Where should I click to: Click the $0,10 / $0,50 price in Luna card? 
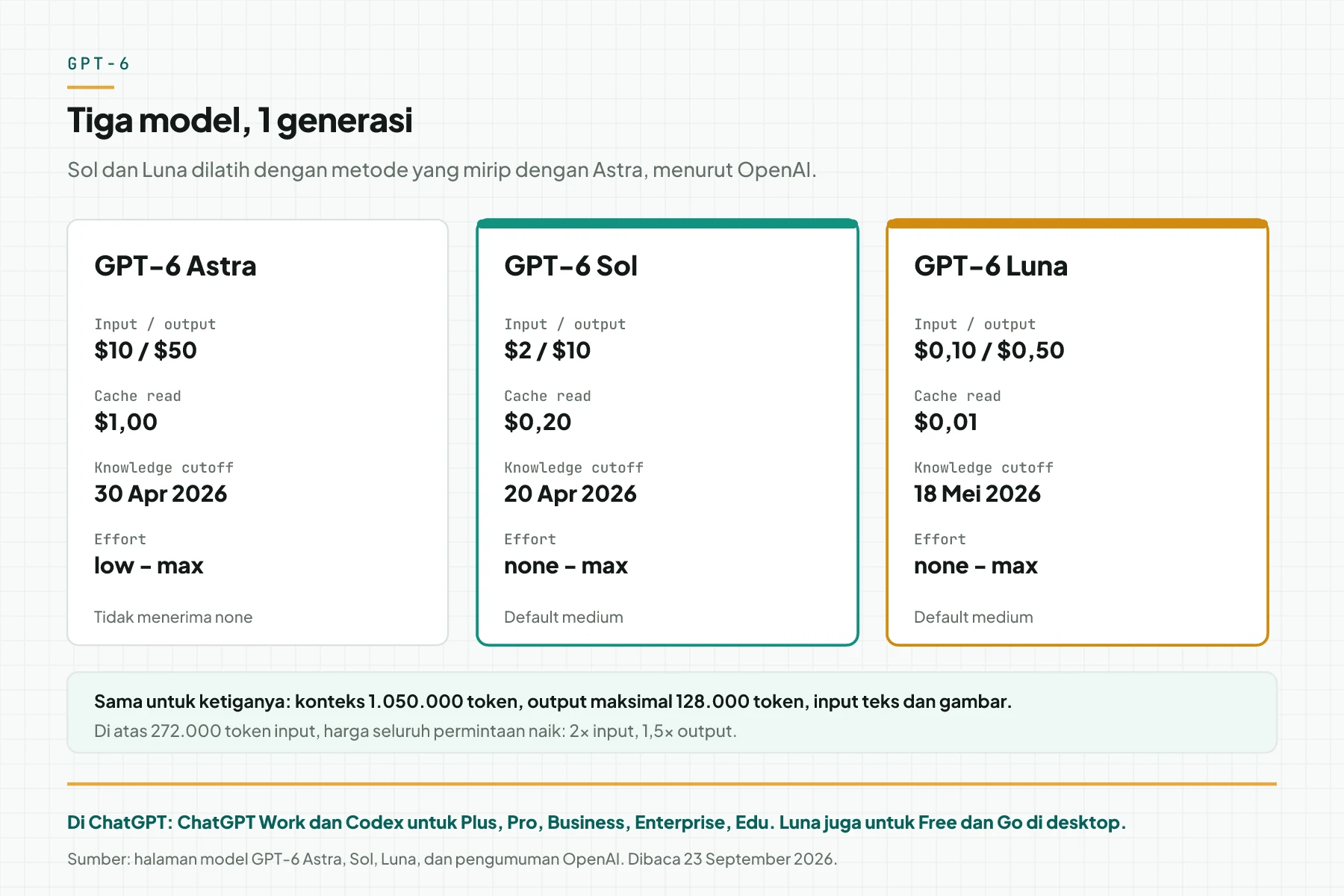[x=989, y=350]
